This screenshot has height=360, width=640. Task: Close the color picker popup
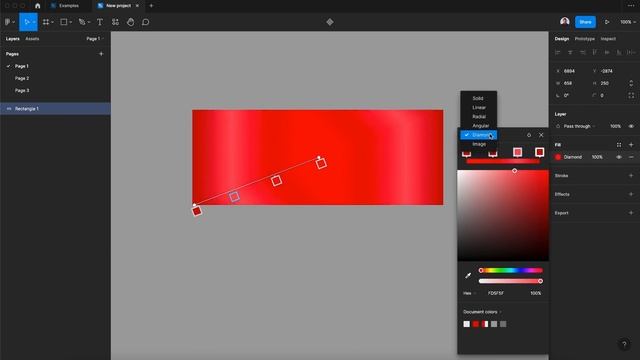coord(541,135)
